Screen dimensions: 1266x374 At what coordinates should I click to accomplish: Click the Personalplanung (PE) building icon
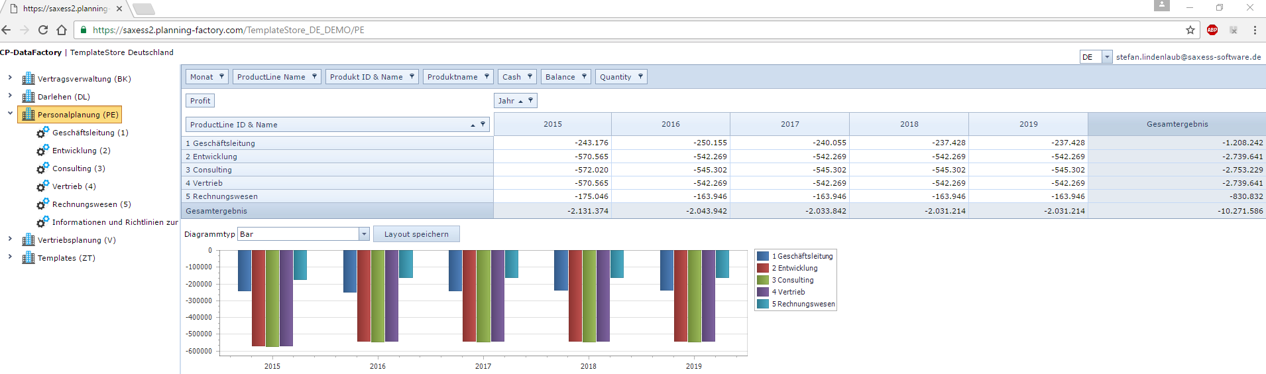(x=28, y=114)
